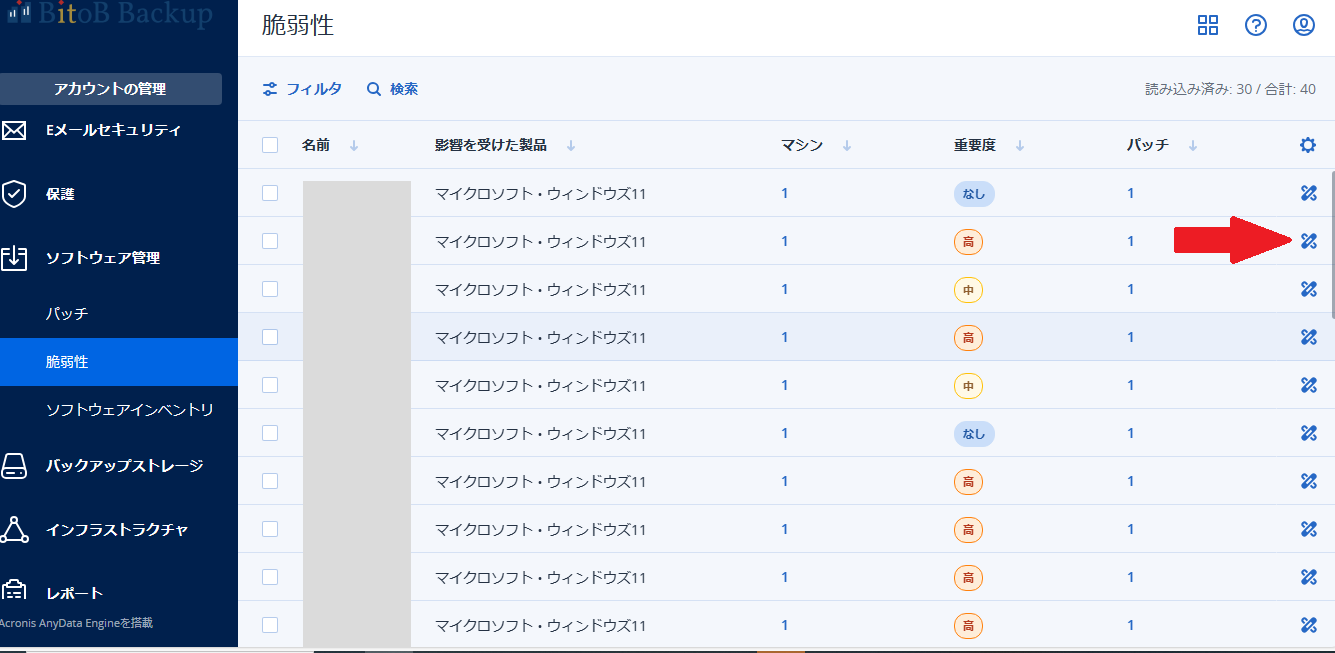Open the grid apps switcher icon
The width and height of the screenshot is (1335, 653).
click(1208, 26)
